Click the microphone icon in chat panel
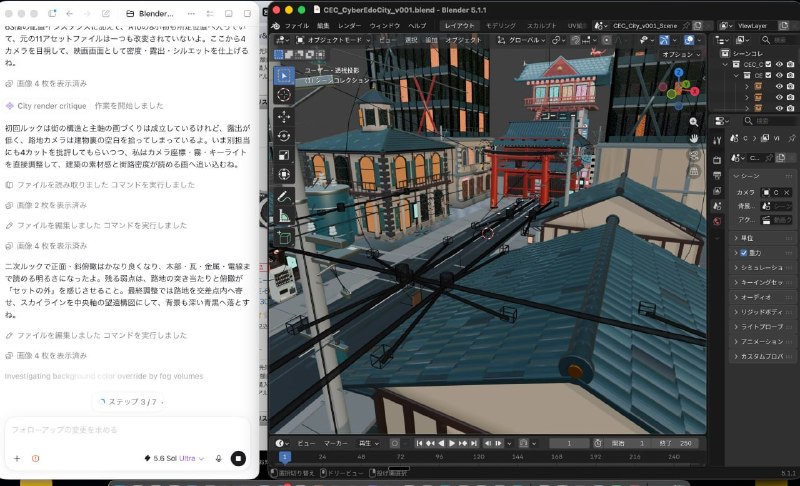Viewport: 800px width, 486px height. tap(218, 458)
